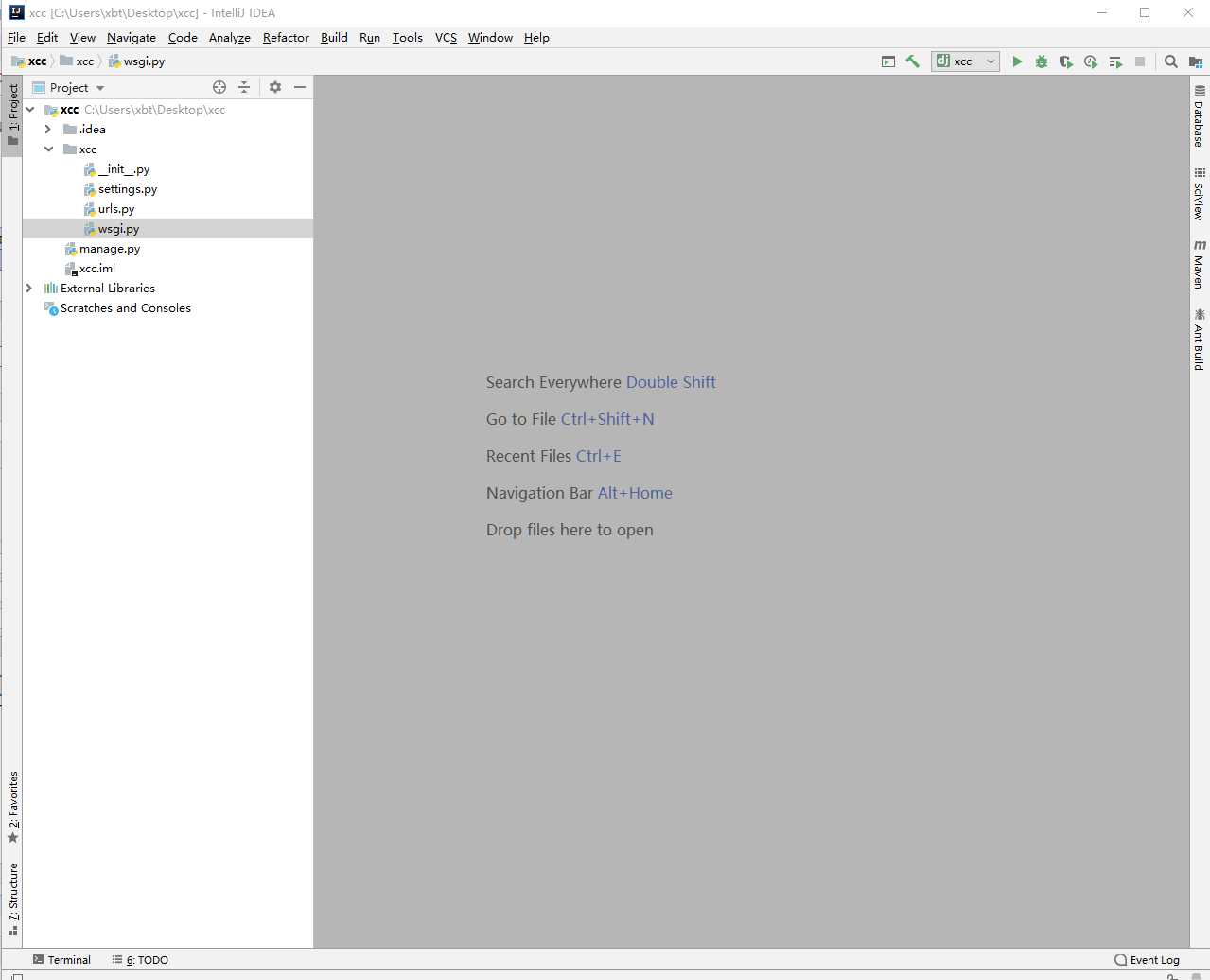The height and width of the screenshot is (980, 1210).
Task: Expand External Libraries node
Action: pos(29,289)
